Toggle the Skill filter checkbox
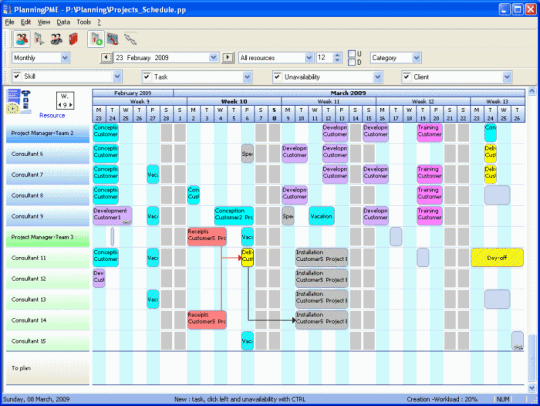The height and width of the screenshot is (406, 540). point(17,76)
